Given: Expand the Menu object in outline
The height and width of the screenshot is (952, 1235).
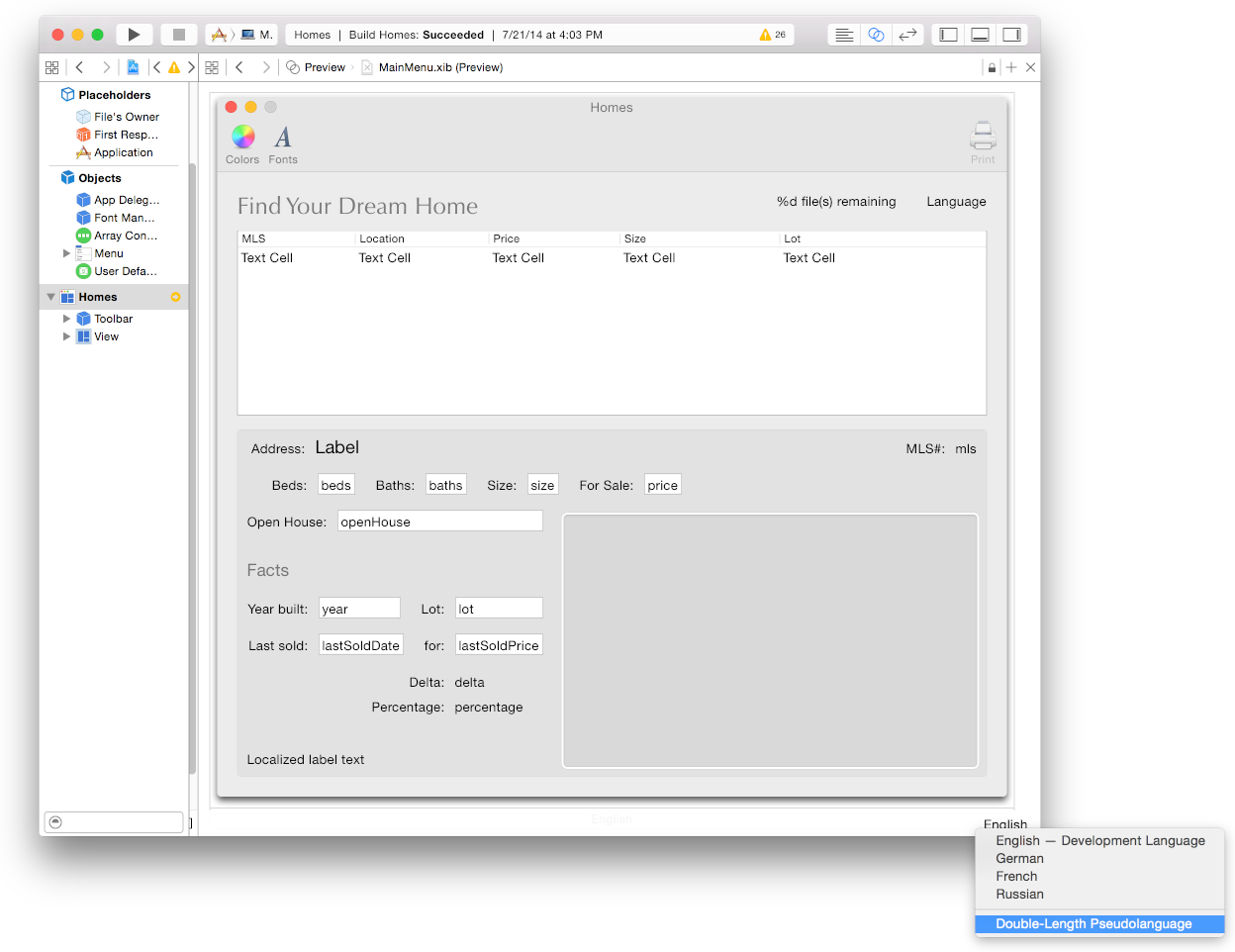Looking at the screenshot, I should pyautogui.click(x=66, y=253).
